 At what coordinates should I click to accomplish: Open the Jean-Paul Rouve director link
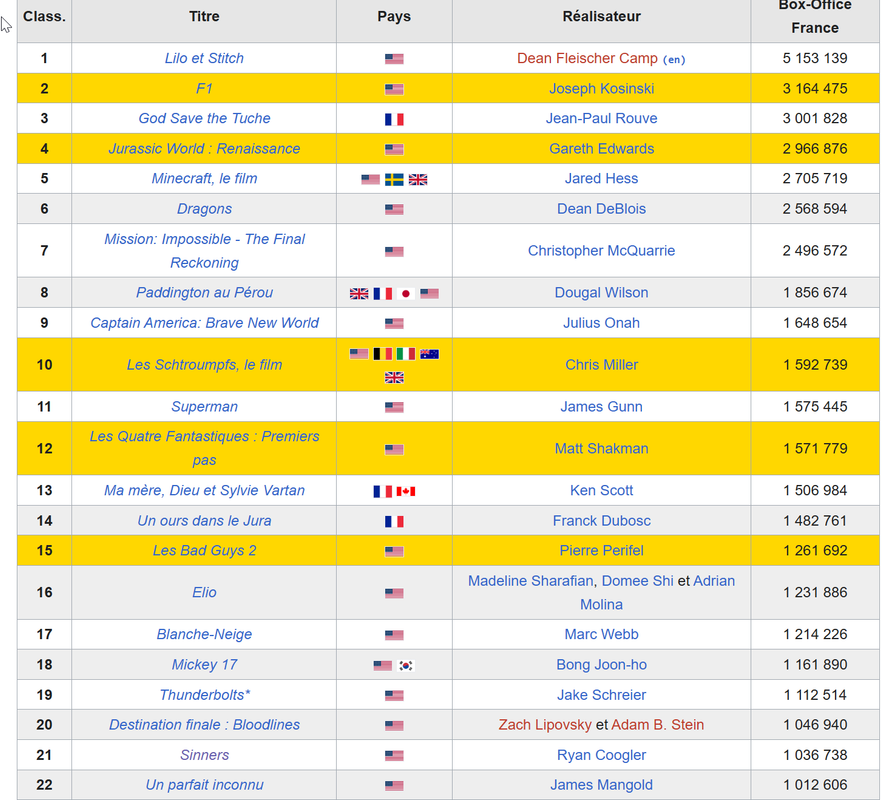pyautogui.click(x=602, y=118)
